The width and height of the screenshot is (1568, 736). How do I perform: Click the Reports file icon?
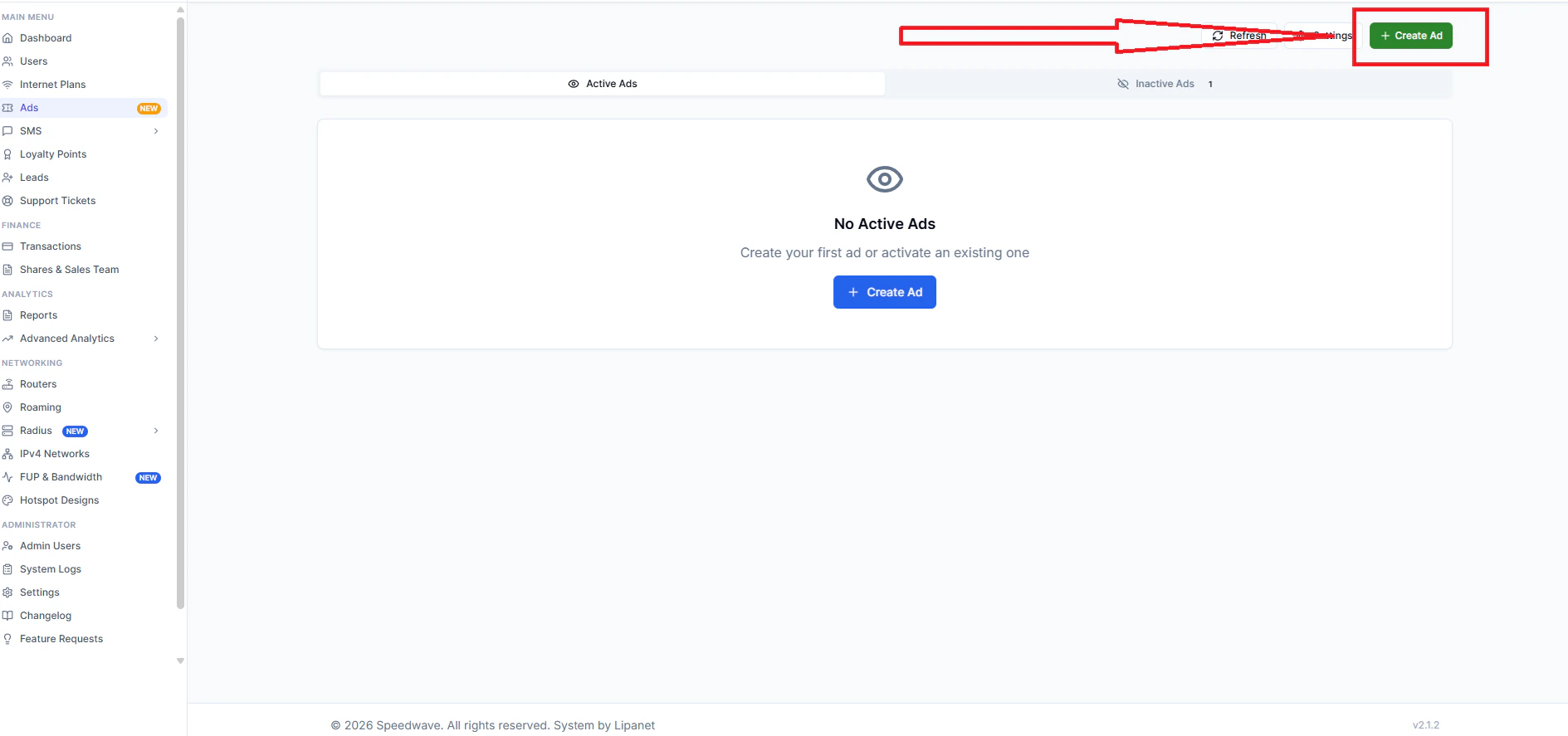(7, 315)
